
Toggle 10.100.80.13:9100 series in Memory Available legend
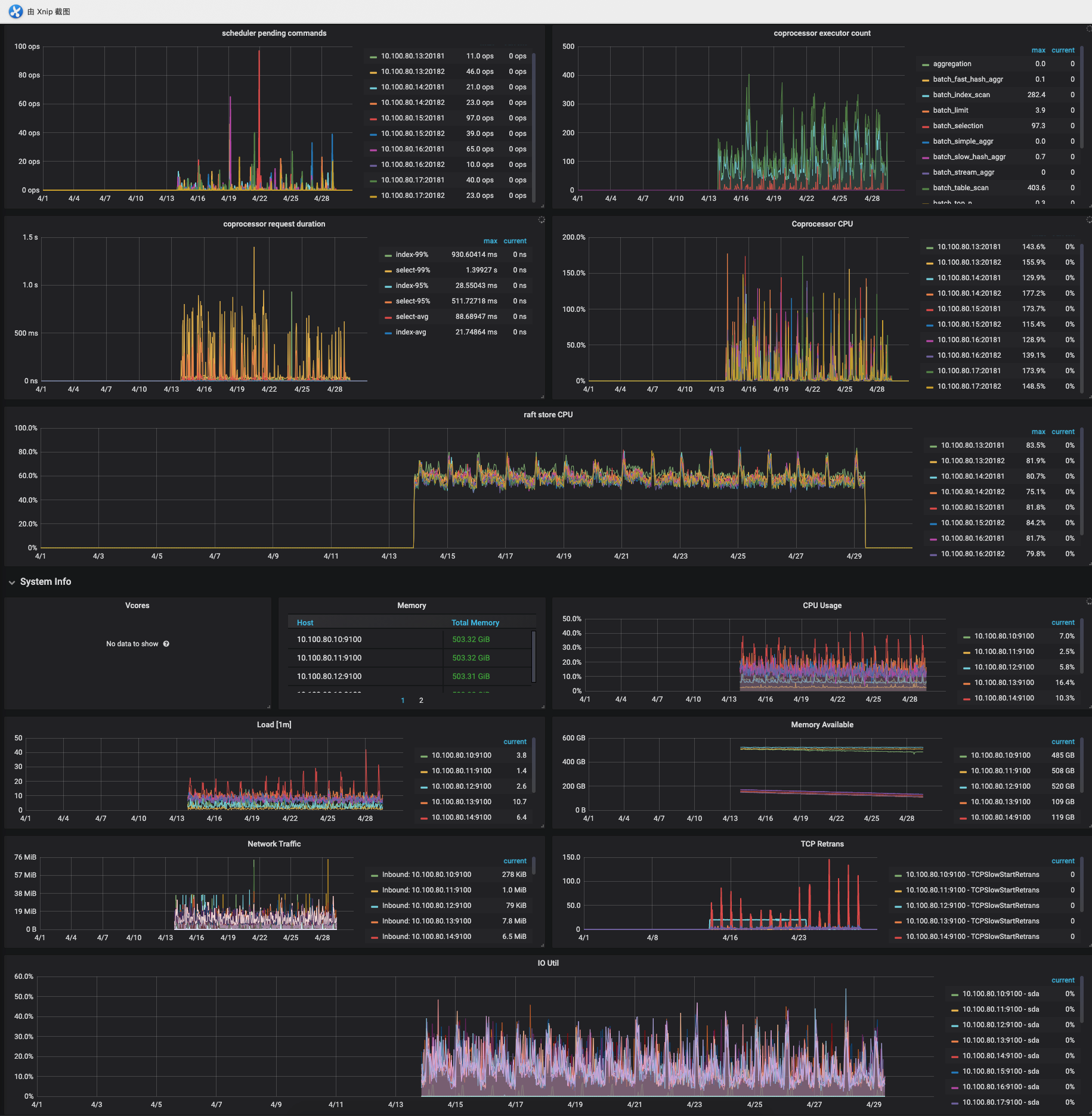(1000, 802)
